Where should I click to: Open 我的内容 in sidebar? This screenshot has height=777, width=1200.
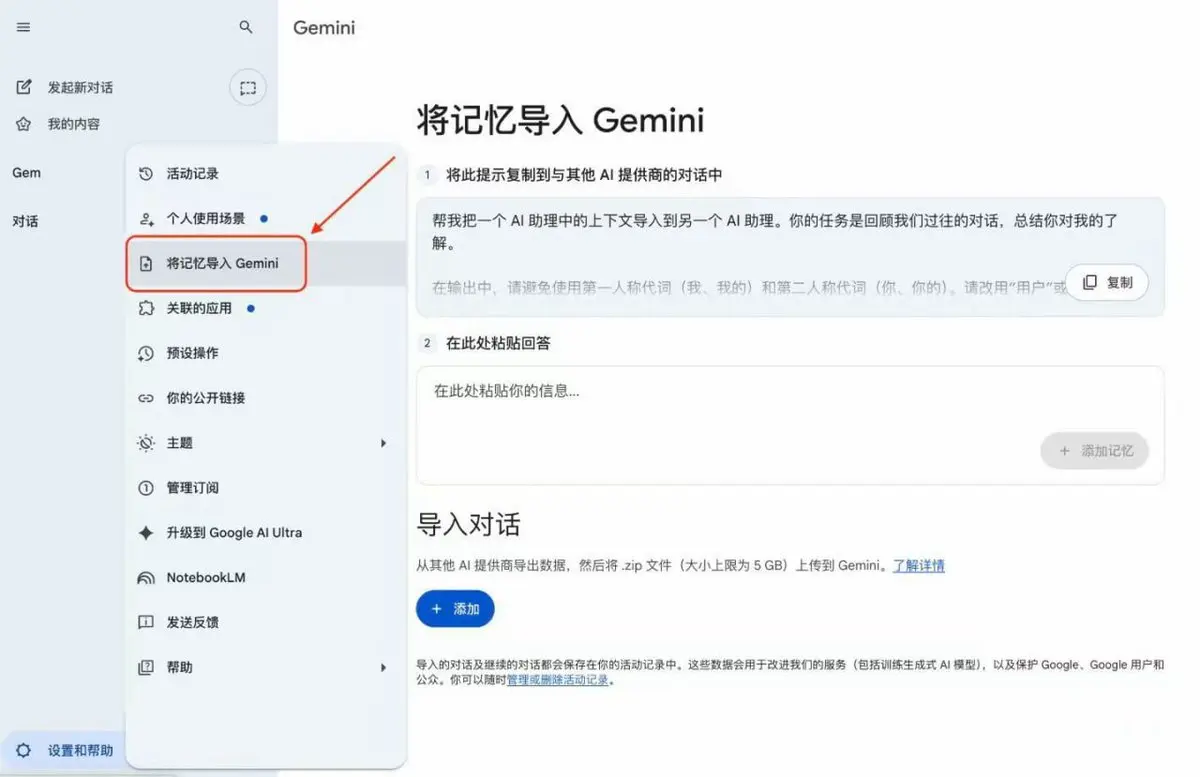pos(74,124)
